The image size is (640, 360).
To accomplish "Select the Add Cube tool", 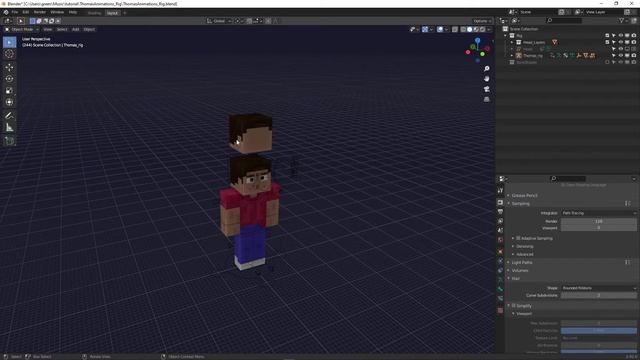I will tap(9, 141).
